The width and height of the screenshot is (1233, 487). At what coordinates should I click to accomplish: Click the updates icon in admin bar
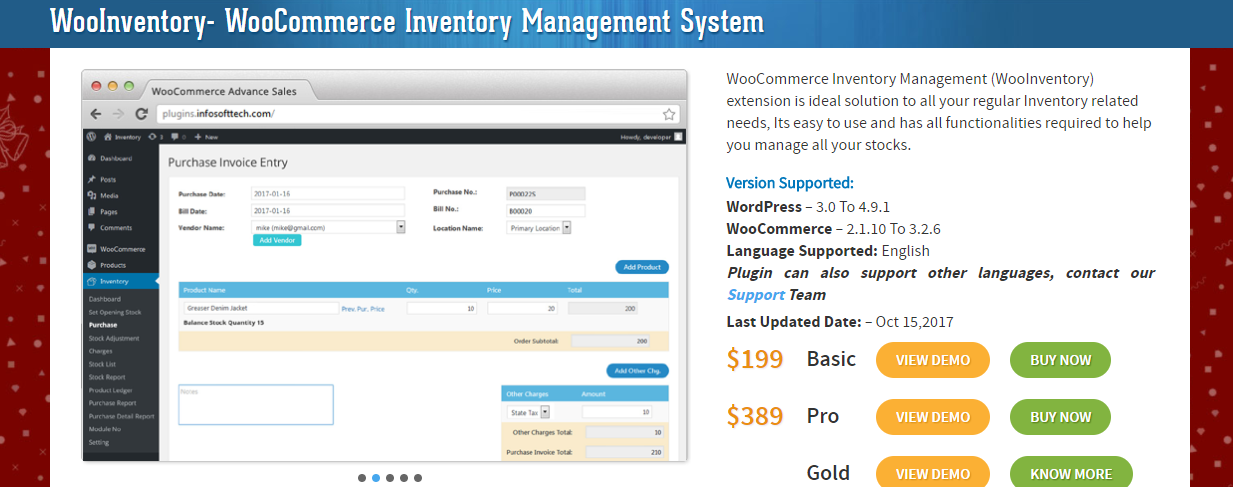[x=151, y=136]
